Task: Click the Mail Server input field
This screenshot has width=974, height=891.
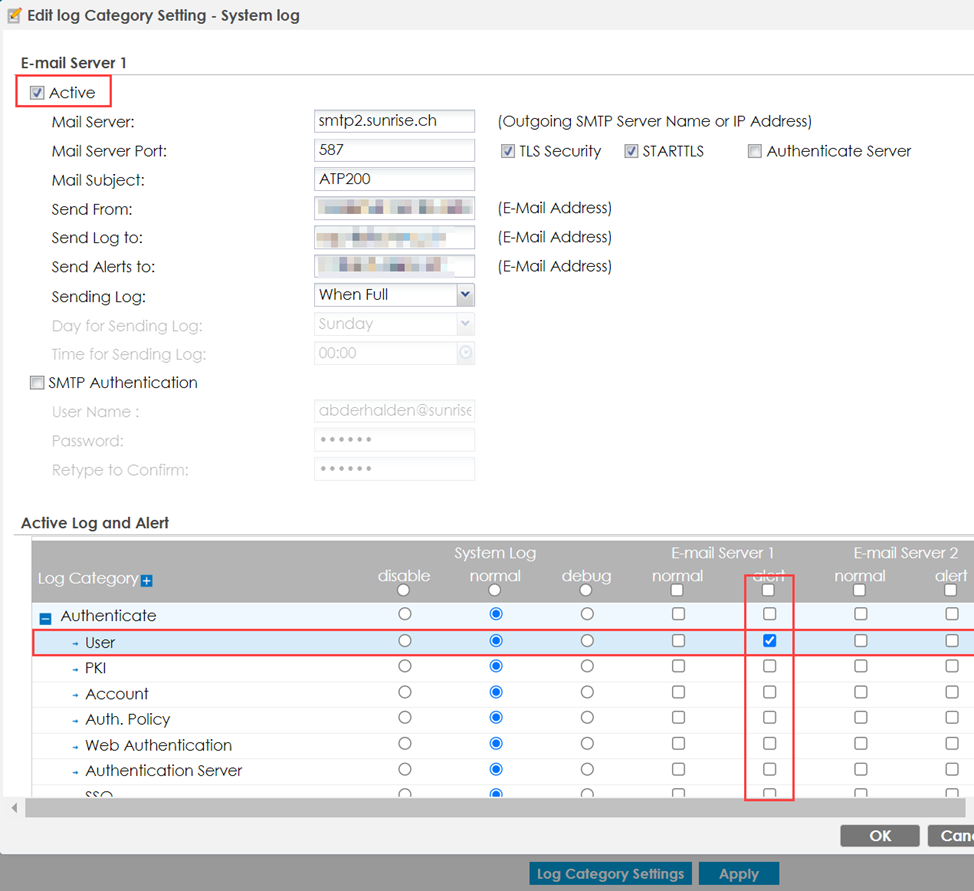Action: coord(394,122)
